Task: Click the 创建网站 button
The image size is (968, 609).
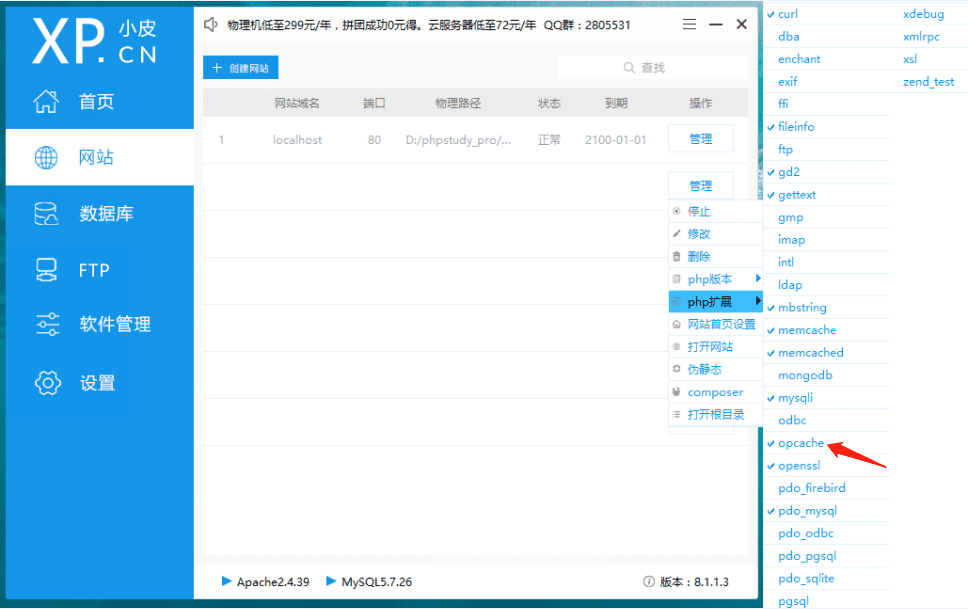Action: click(241, 68)
